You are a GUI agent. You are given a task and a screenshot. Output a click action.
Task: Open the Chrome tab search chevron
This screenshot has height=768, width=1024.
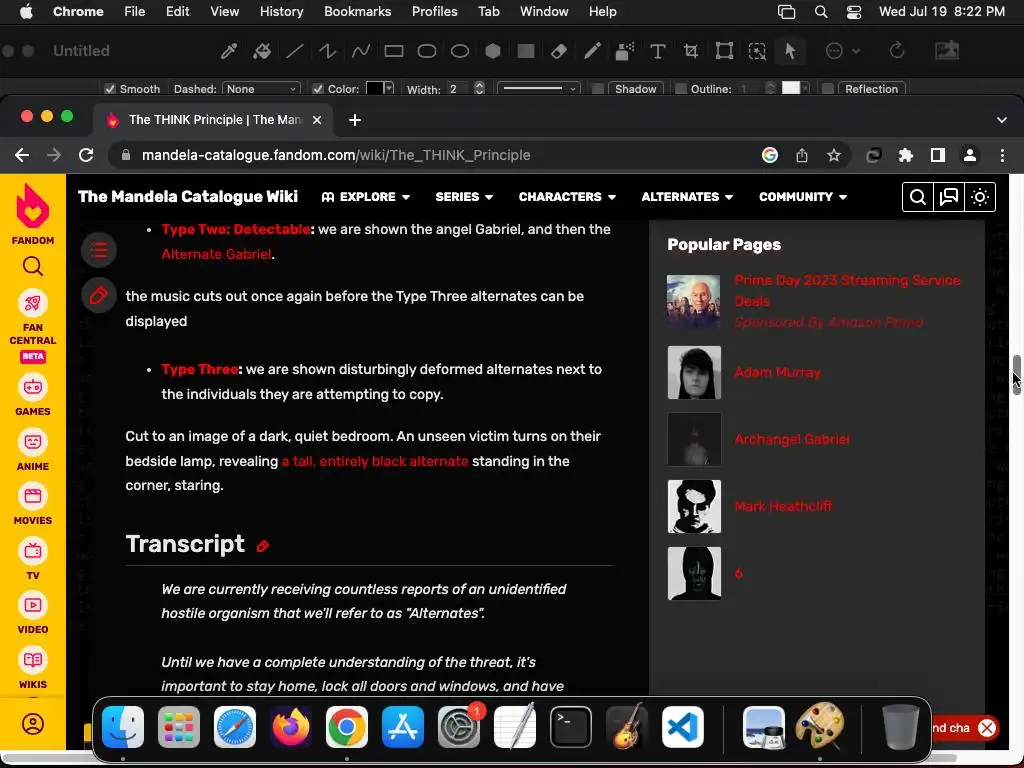pos(1001,120)
